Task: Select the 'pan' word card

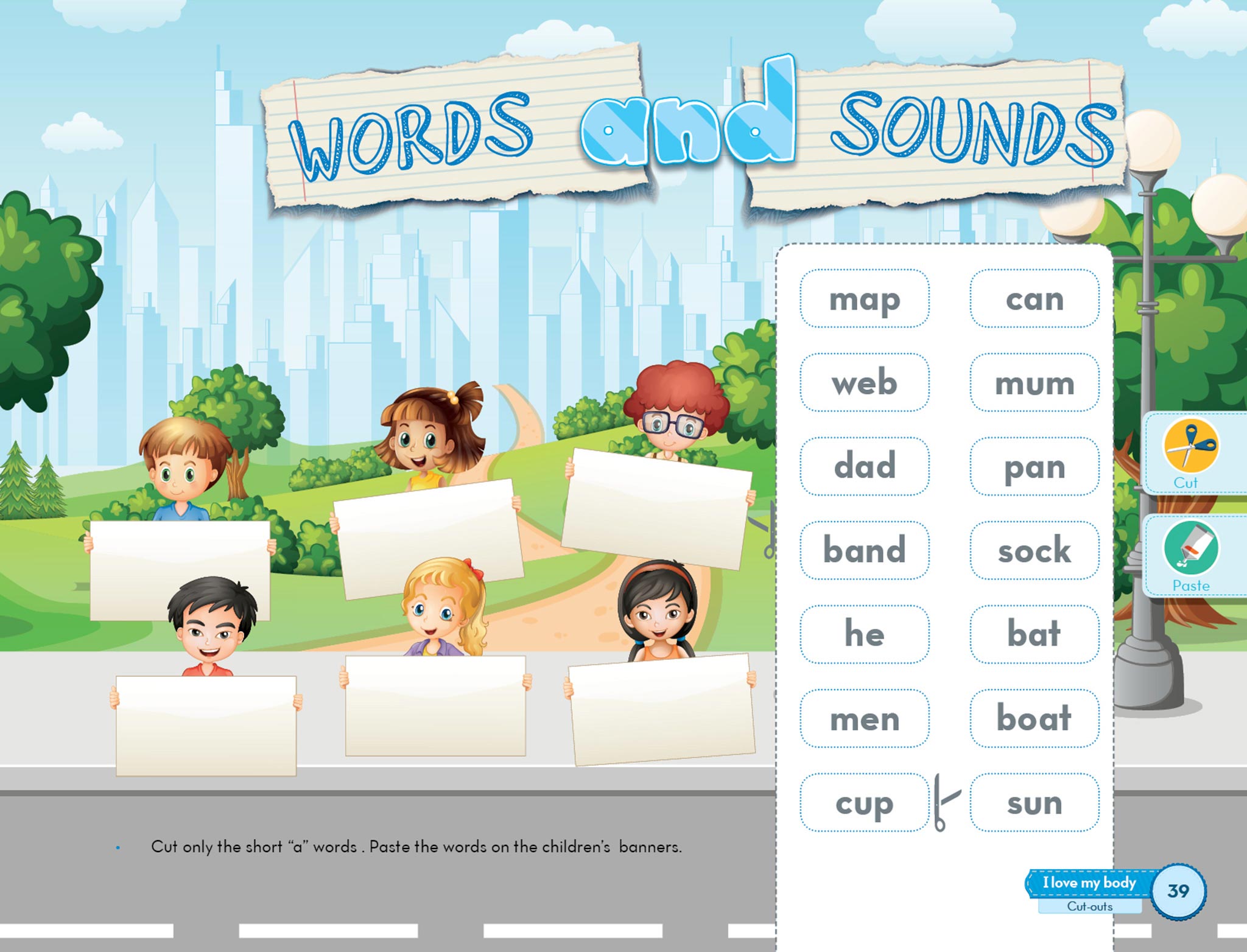Action: pyautogui.click(x=1034, y=466)
